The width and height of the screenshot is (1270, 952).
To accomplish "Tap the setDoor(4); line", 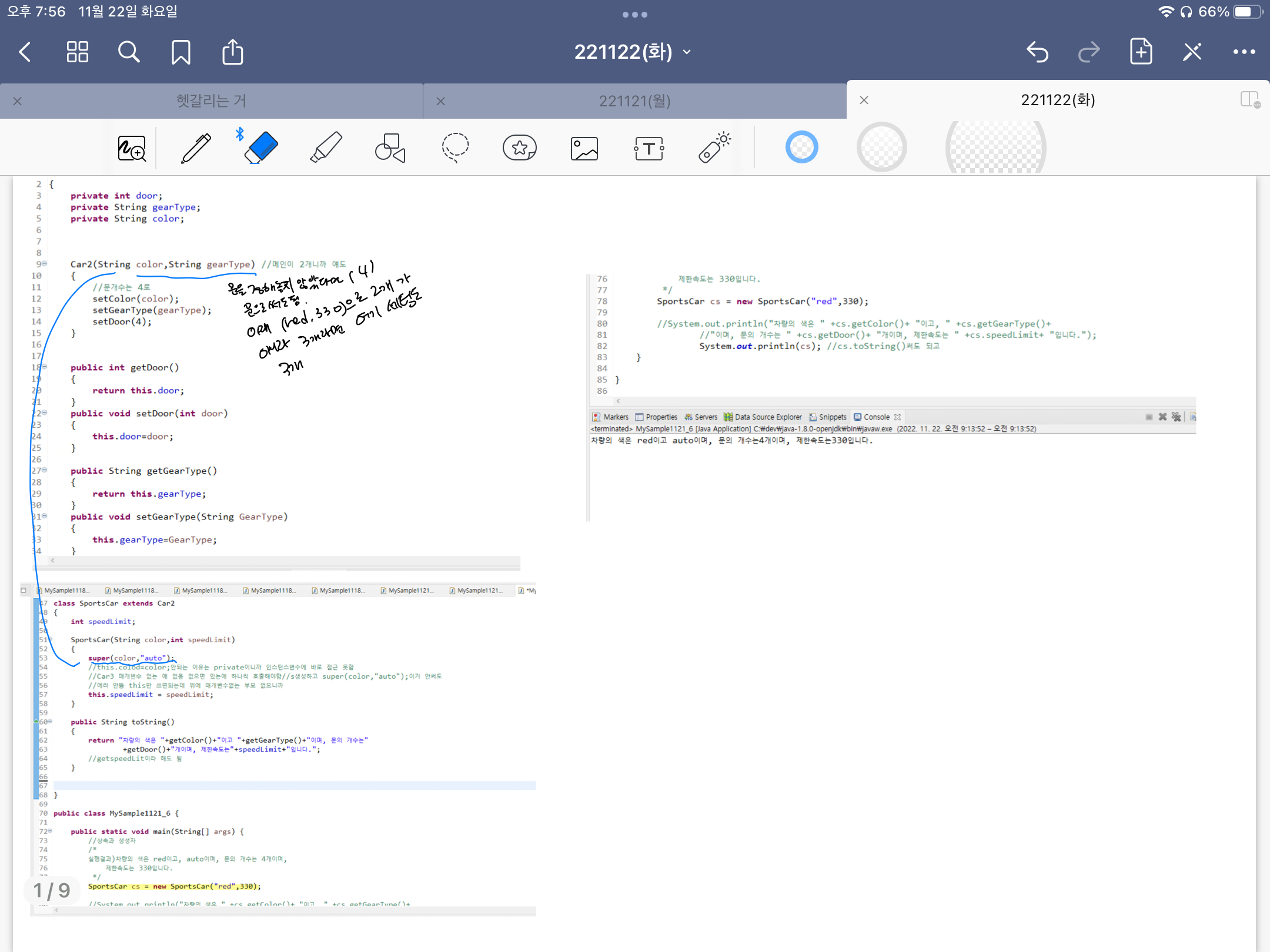I will coord(122,321).
